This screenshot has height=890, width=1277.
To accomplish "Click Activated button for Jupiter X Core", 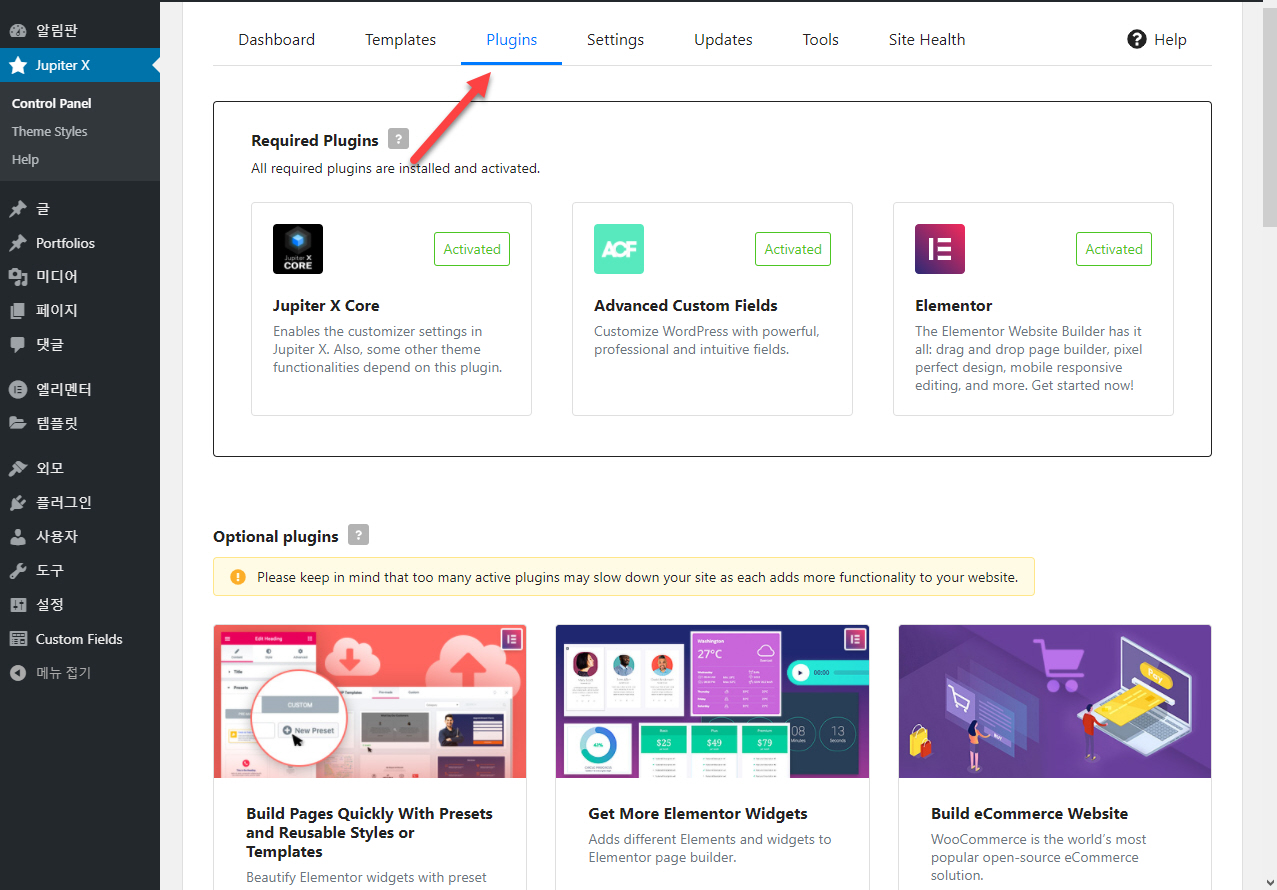I will [x=472, y=249].
